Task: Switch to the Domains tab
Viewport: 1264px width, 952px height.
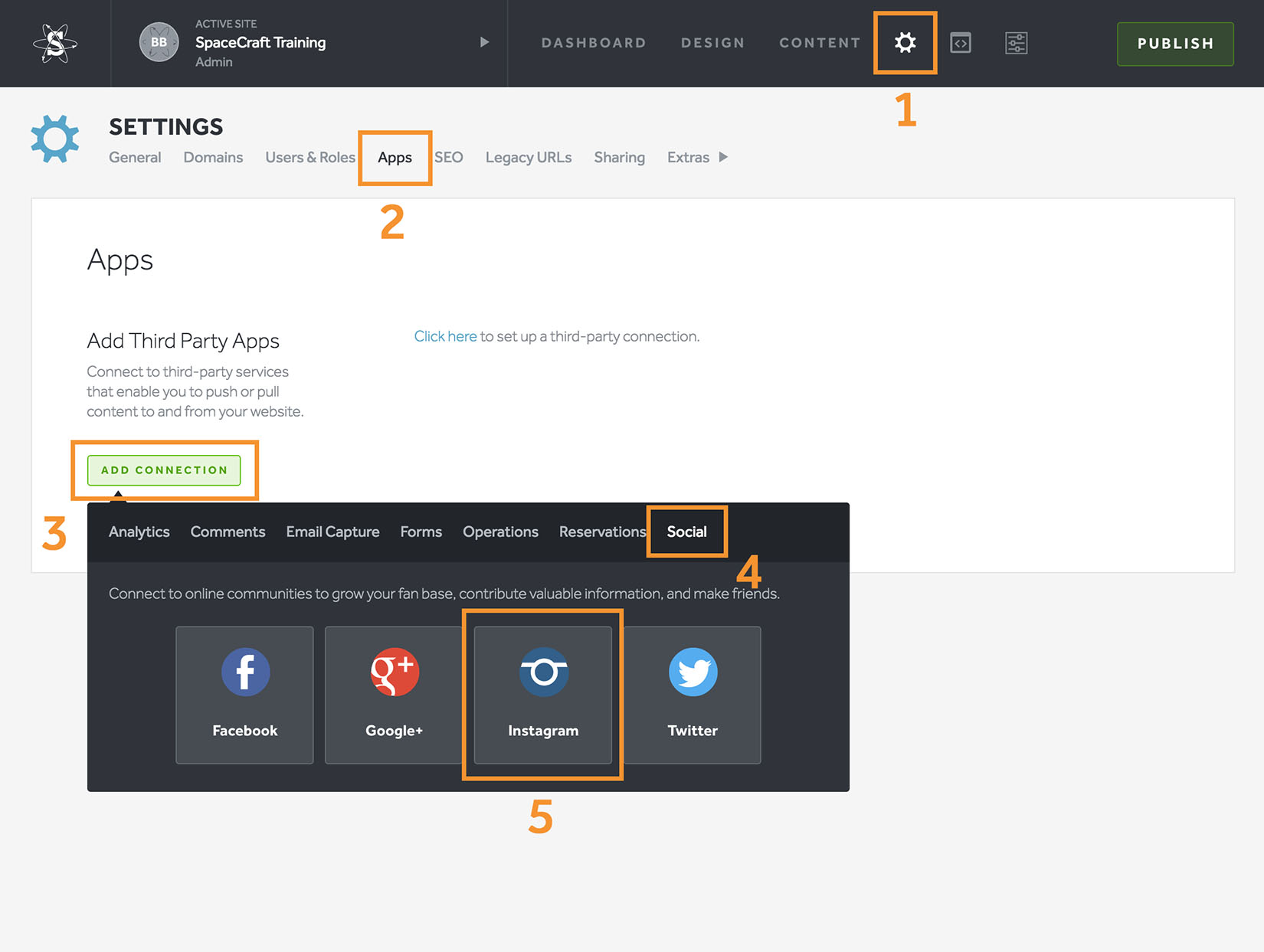Action: pos(213,157)
